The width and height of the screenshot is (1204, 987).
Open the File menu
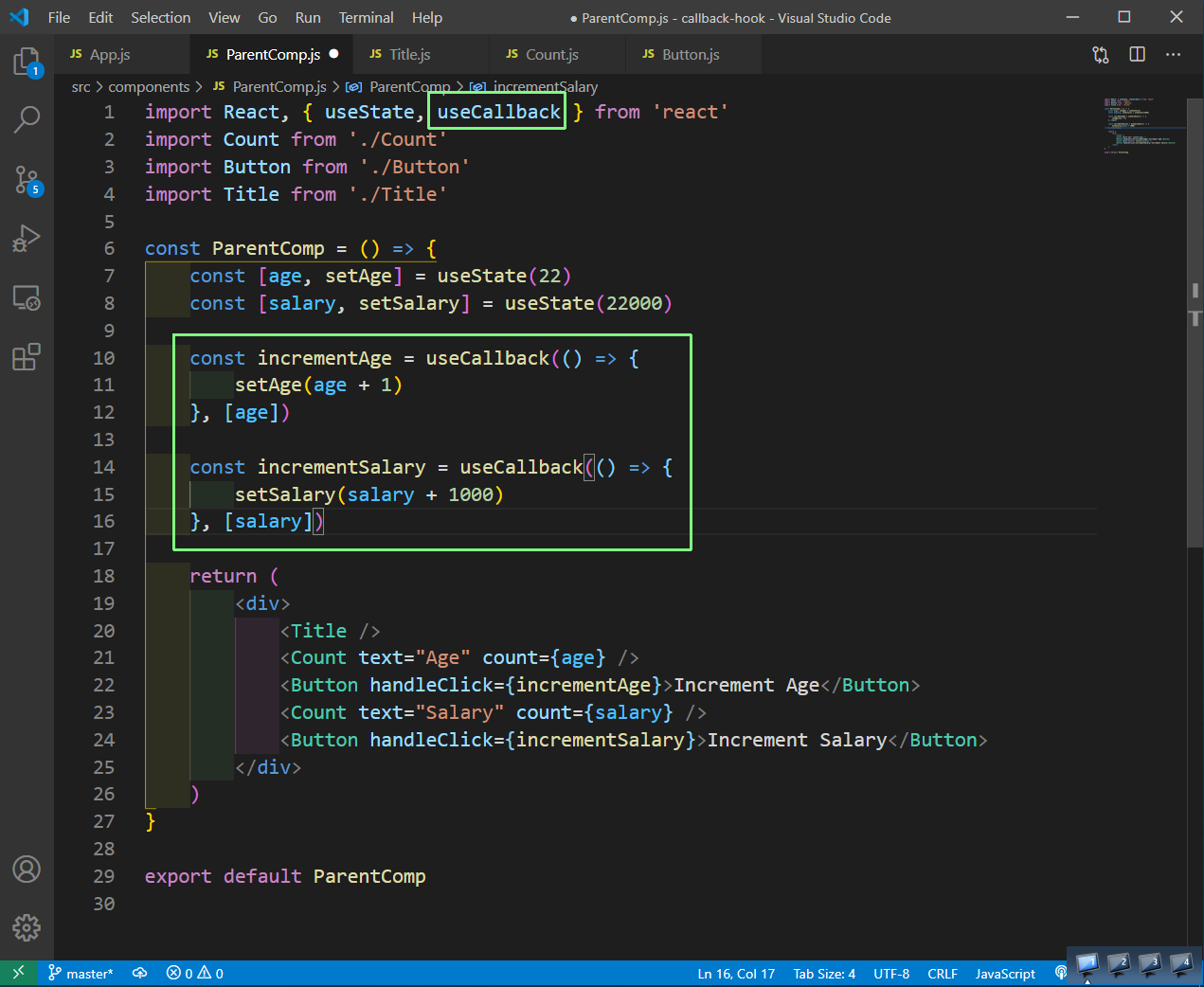[x=59, y=17]
